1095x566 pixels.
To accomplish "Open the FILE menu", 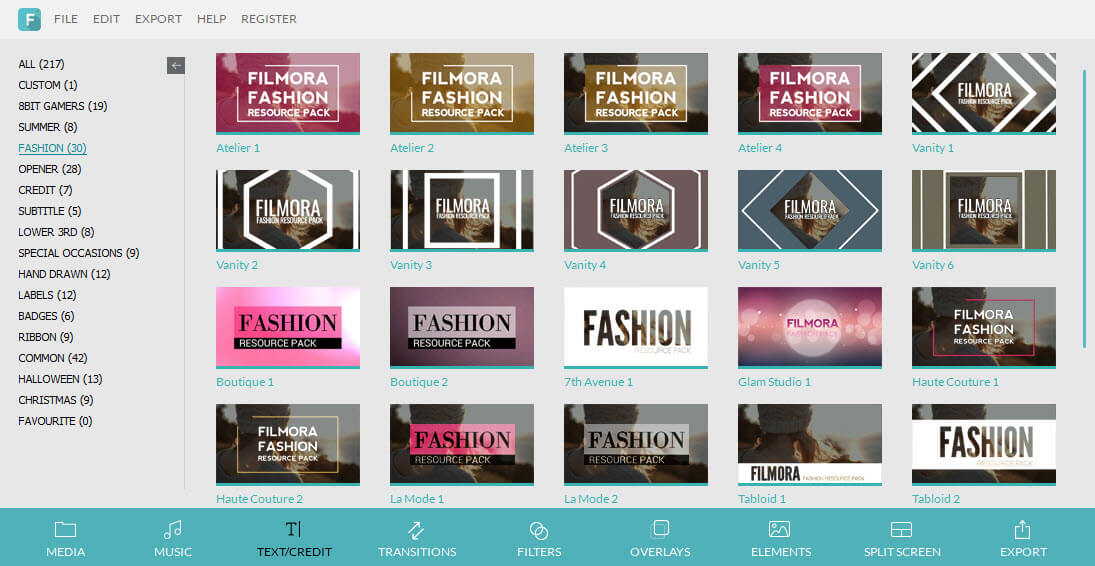I will 66,19.
